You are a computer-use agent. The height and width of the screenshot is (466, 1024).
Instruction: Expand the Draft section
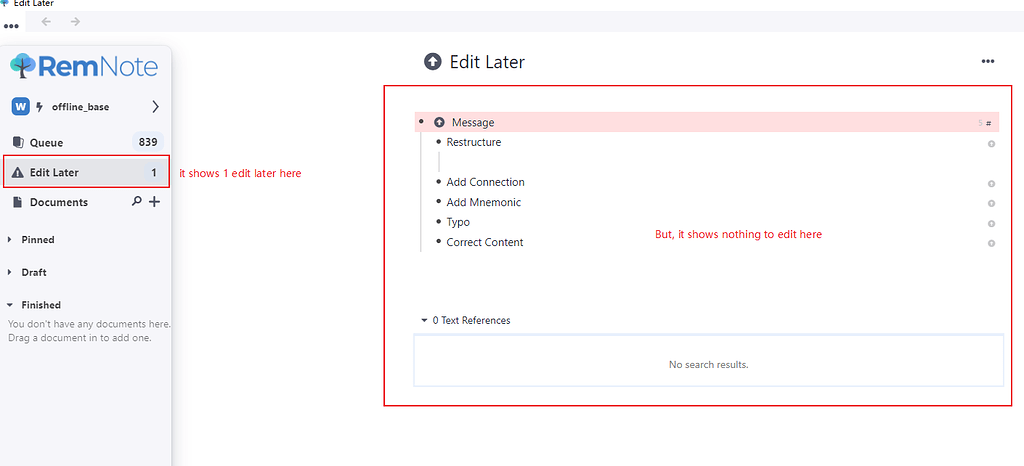pos(10,272)
